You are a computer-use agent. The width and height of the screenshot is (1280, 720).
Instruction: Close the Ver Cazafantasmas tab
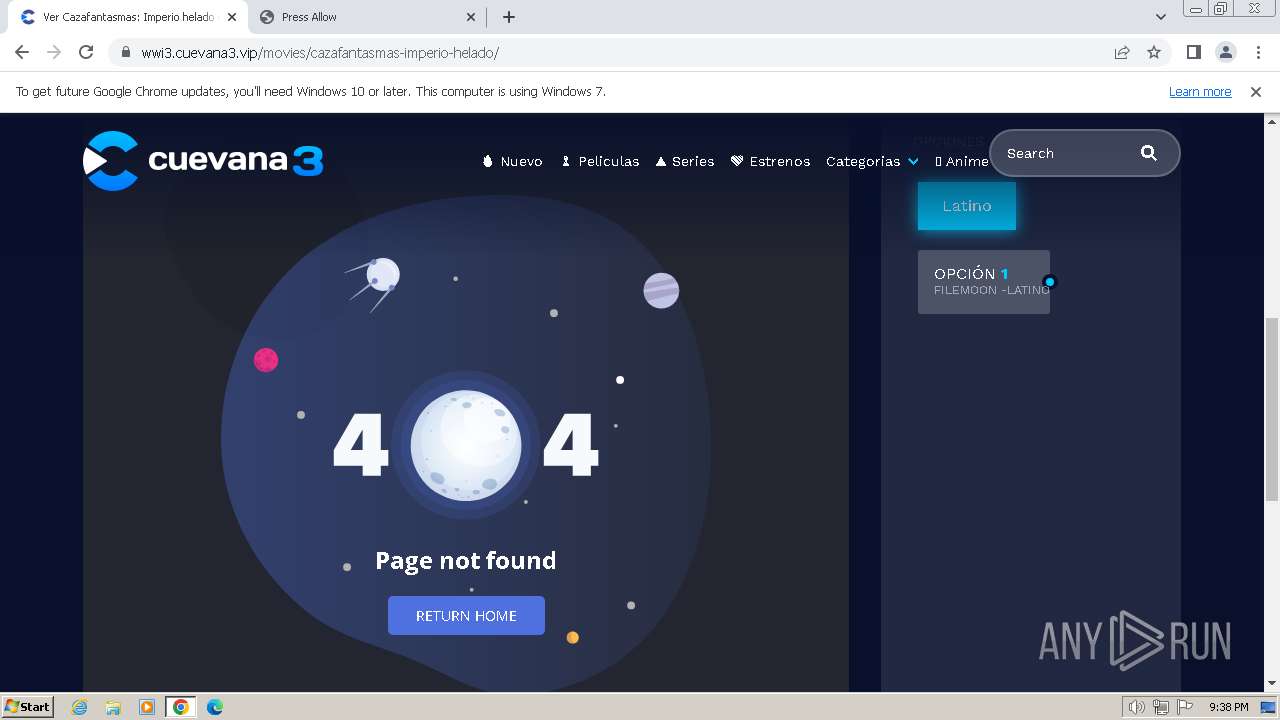pyautogui.click(x=231, y=17)
